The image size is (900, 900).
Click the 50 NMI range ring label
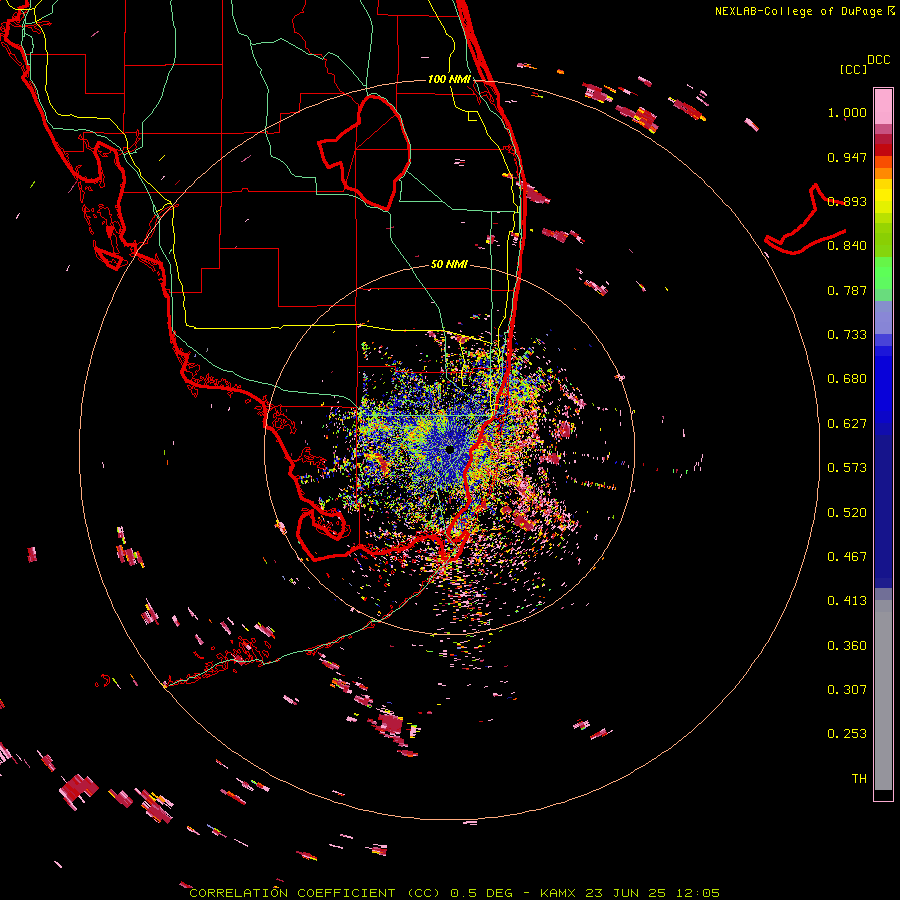click(x=449, y=264)
